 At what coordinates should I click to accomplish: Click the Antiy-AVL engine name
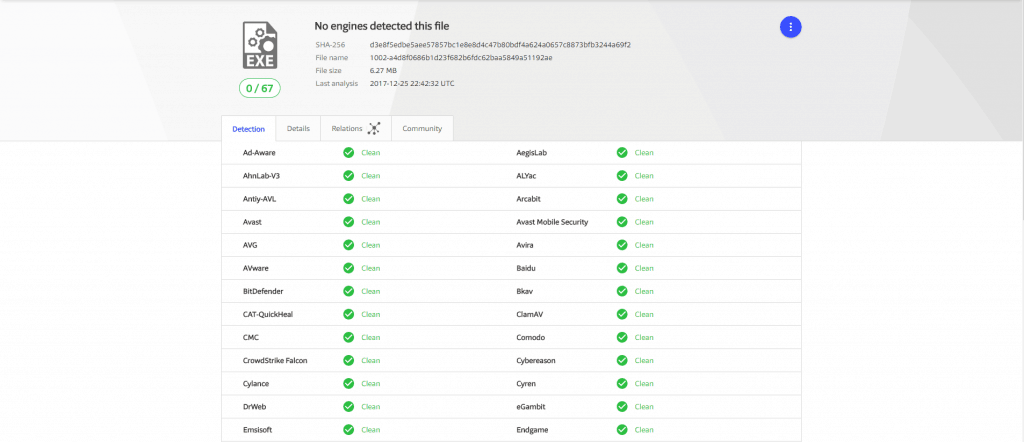[259, 198]
